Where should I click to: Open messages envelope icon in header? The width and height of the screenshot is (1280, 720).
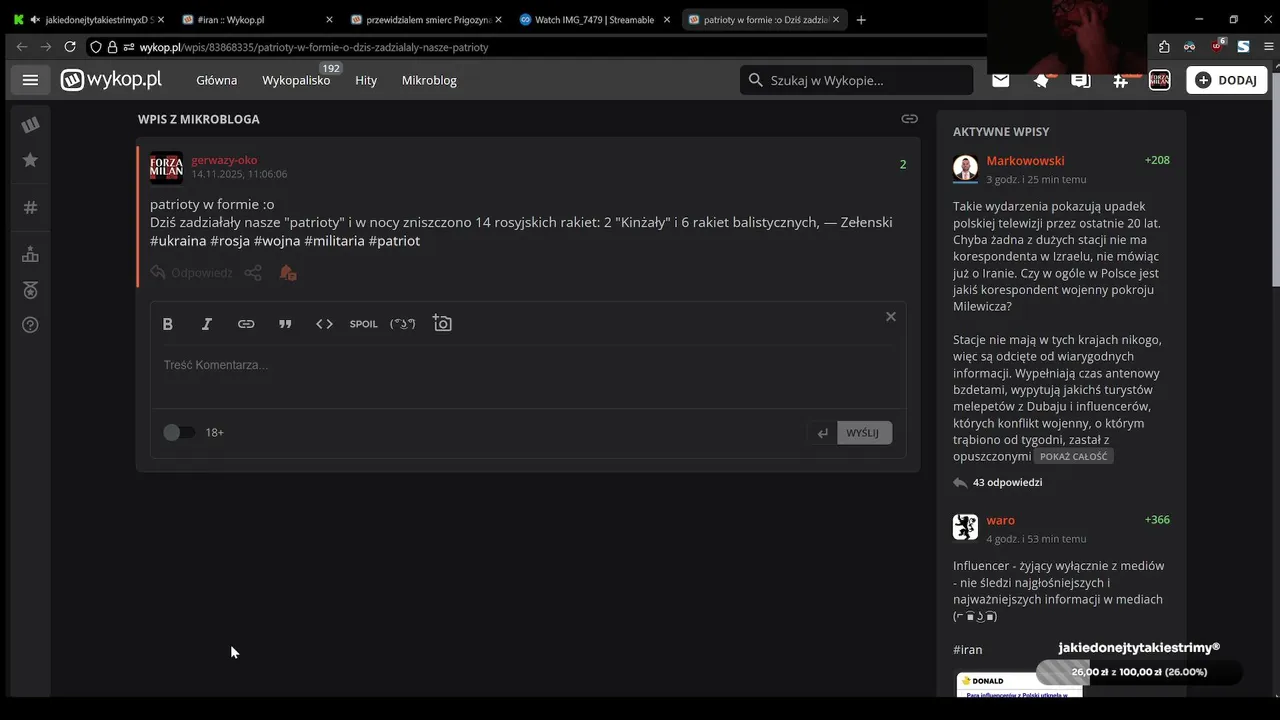click(x=1000, y=80)
